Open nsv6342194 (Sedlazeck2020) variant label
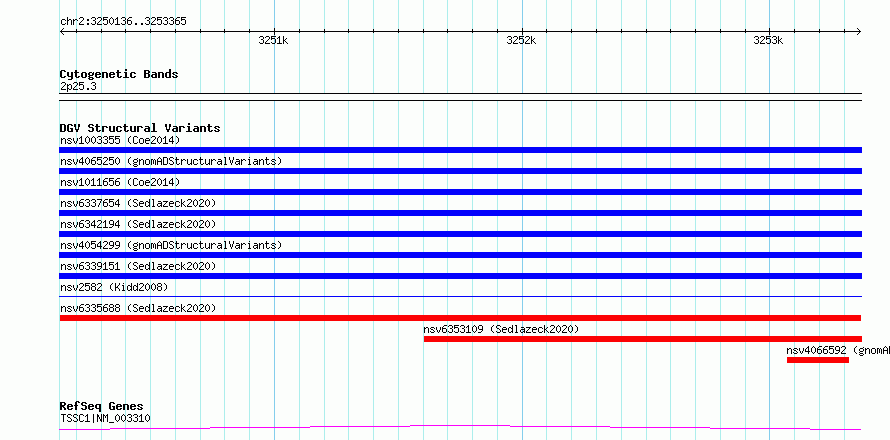Viewport: 890px width, 440px height. point(138,224)
